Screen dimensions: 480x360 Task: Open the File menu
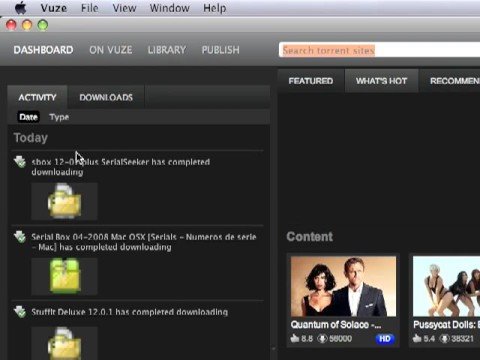90,8
